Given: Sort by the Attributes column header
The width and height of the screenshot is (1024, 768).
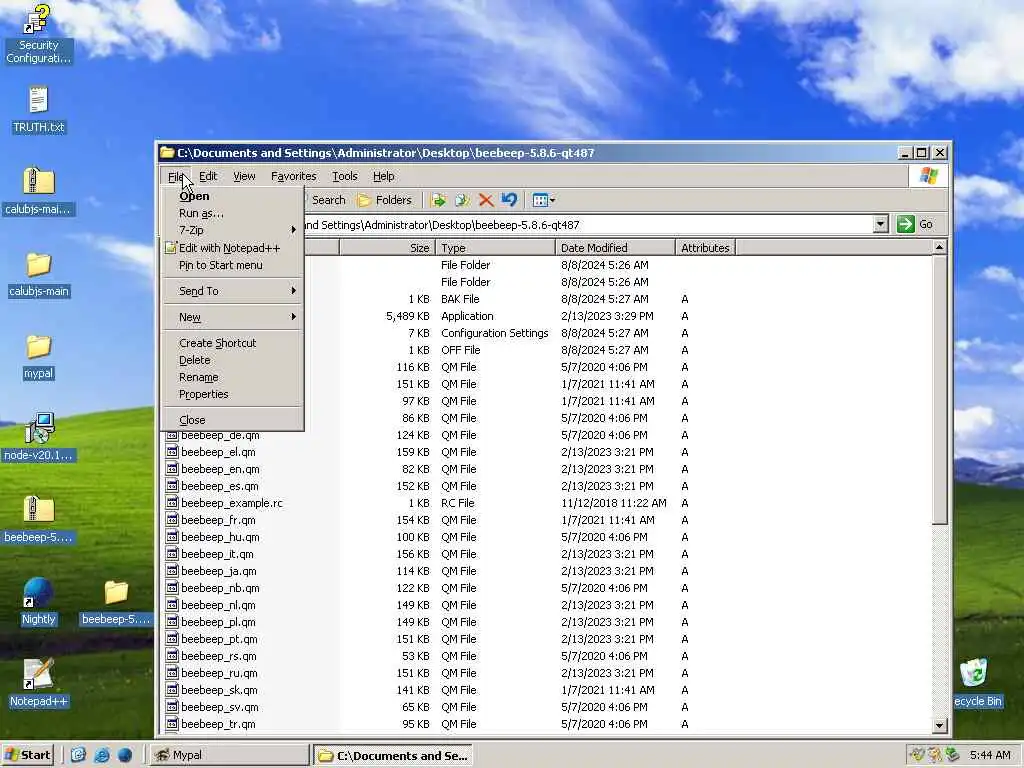Looking at the screenshot, I should pyautogui.click(x=705, y=248).
